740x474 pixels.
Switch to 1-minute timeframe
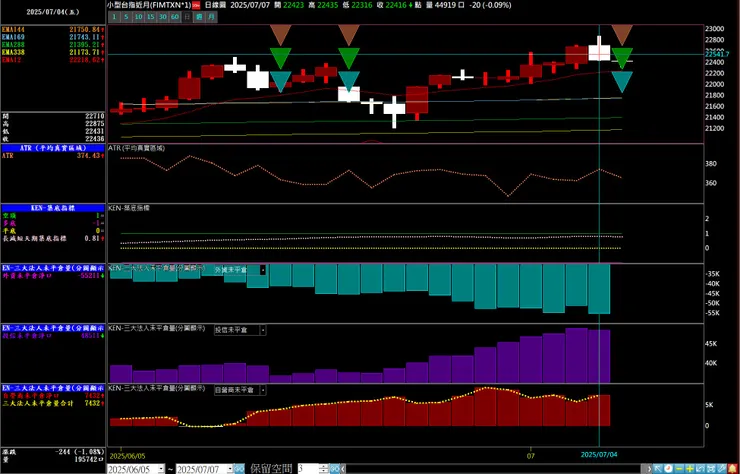coord(113,17)
